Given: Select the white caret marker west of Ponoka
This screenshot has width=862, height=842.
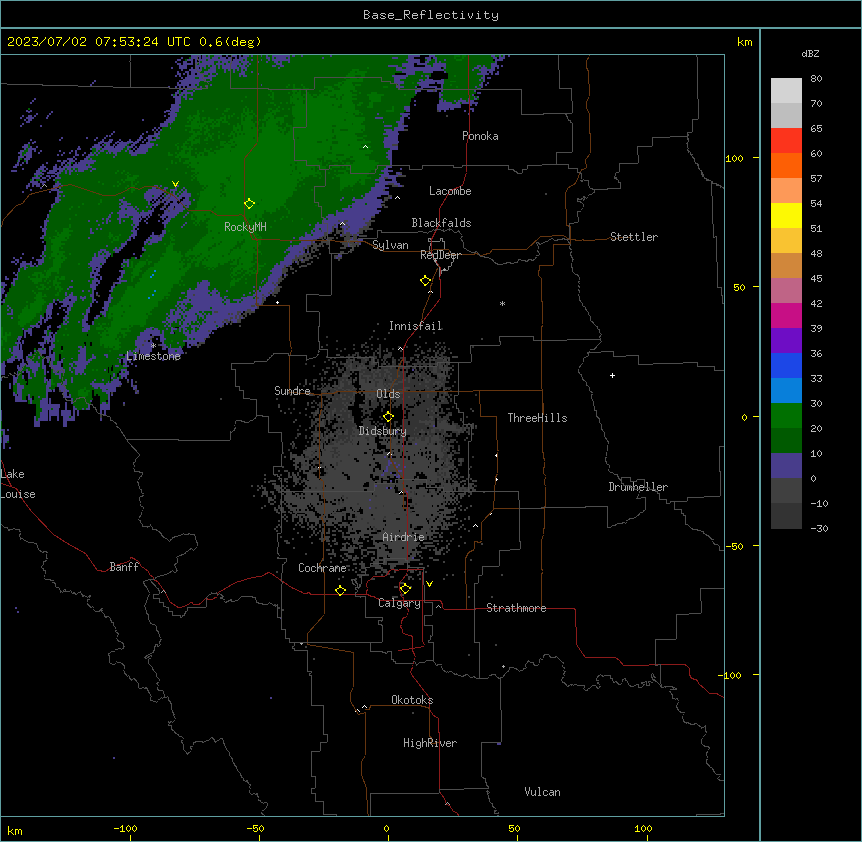Looking at the screenshot, I should 365,147.
